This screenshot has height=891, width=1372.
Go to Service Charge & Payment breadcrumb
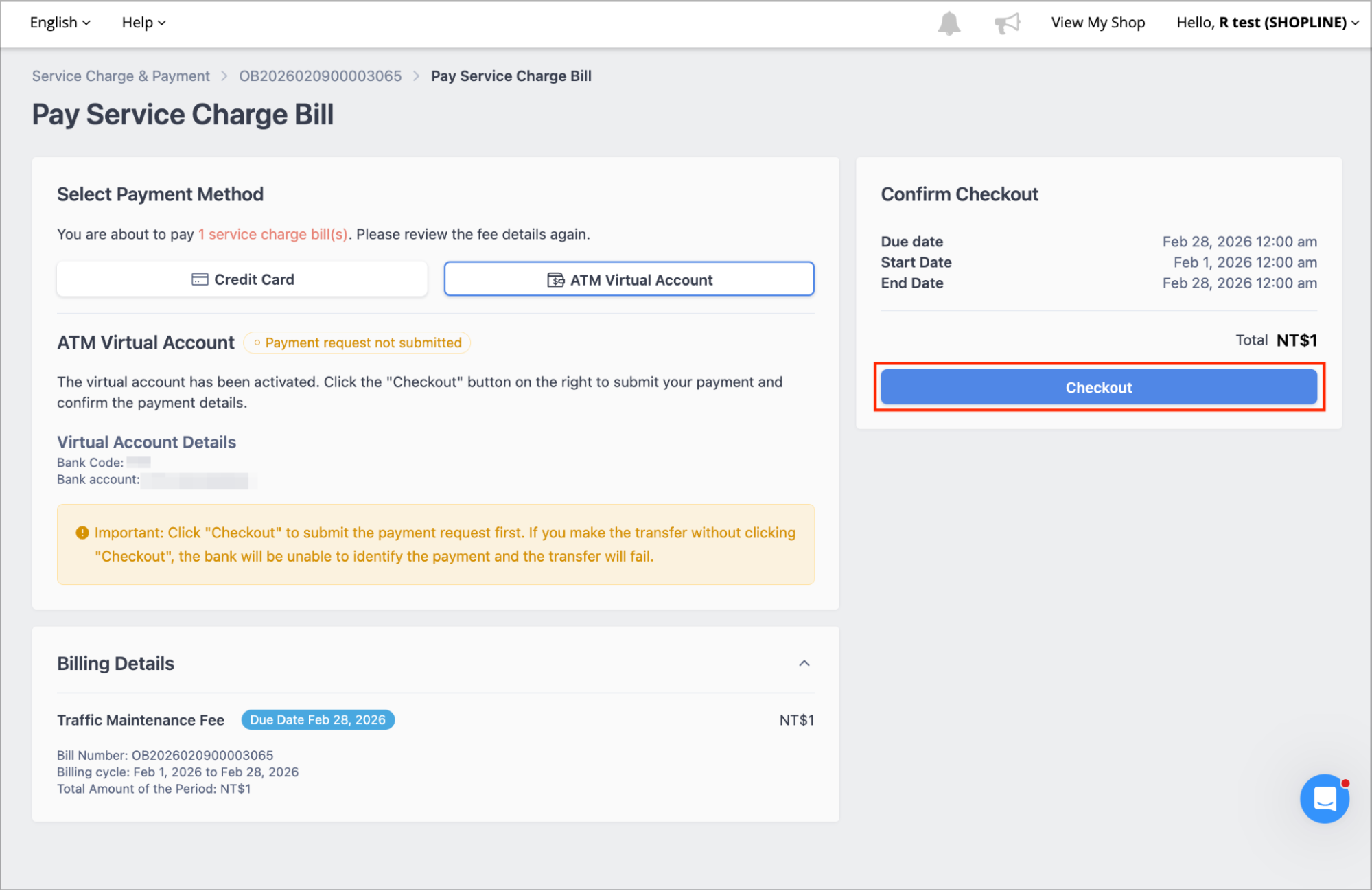point(121,76)
